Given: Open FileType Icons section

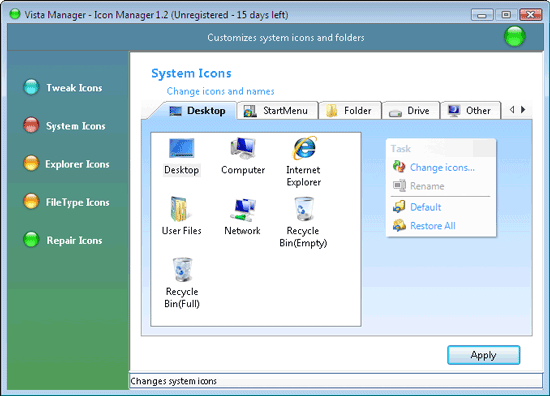Looking at the screenshot, I should (x=67, y=202).
